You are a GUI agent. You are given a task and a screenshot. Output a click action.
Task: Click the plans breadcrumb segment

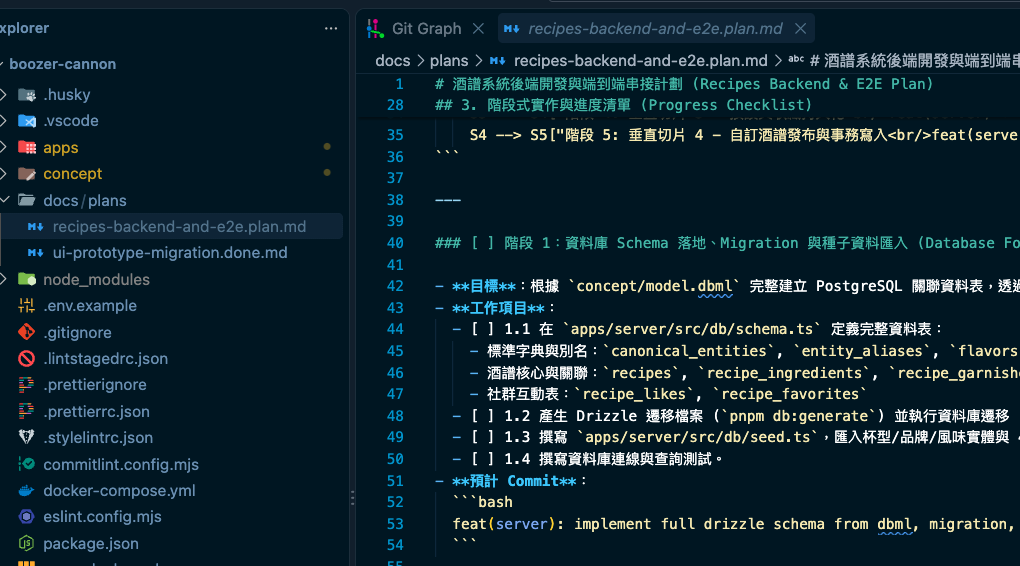click(x=449, y=61)
